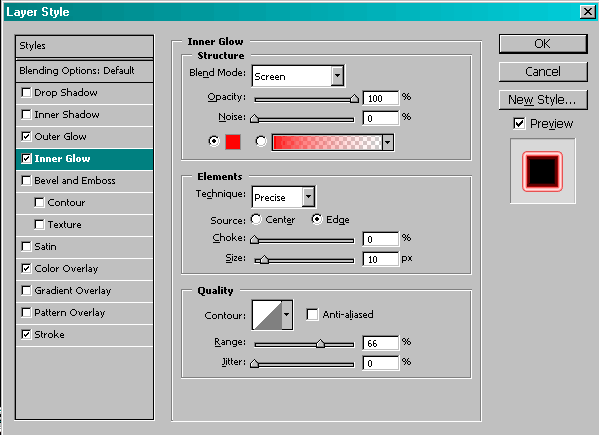
Task: Expand the Contour picker arrow
Action: pos(287,315)
